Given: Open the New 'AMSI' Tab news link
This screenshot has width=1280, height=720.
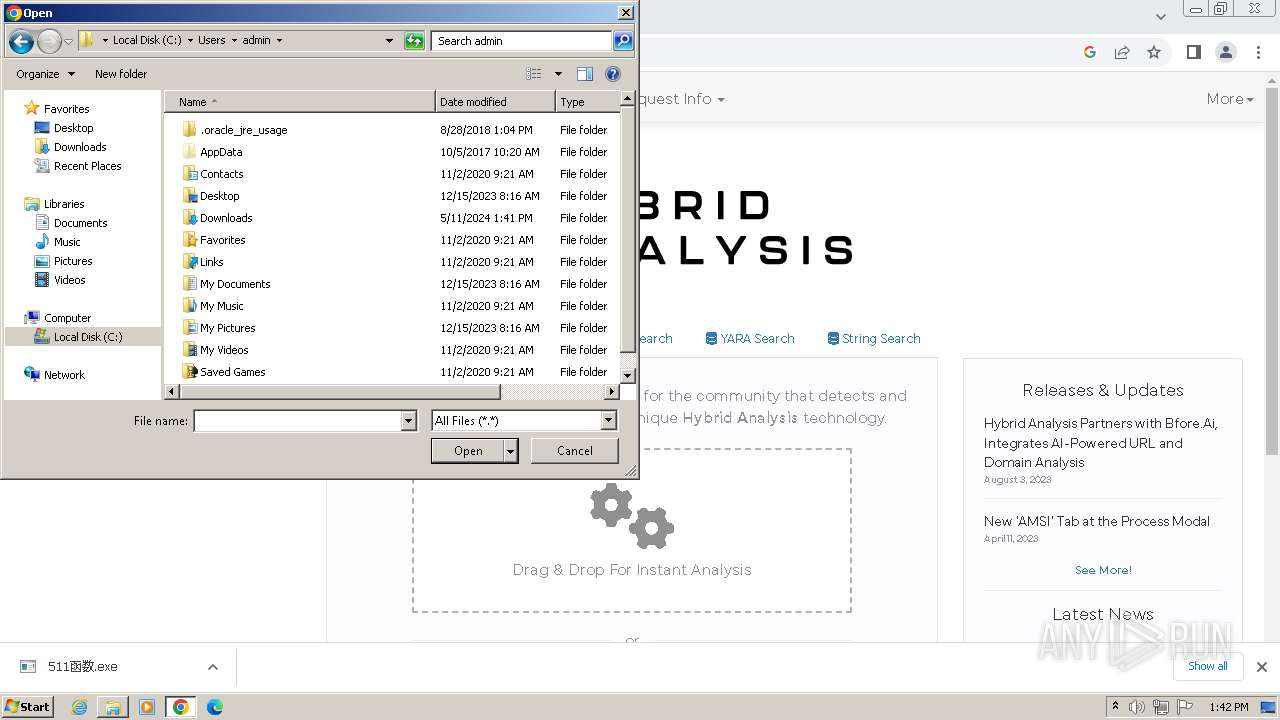Looking at the screenshot, I should 1097,521.
